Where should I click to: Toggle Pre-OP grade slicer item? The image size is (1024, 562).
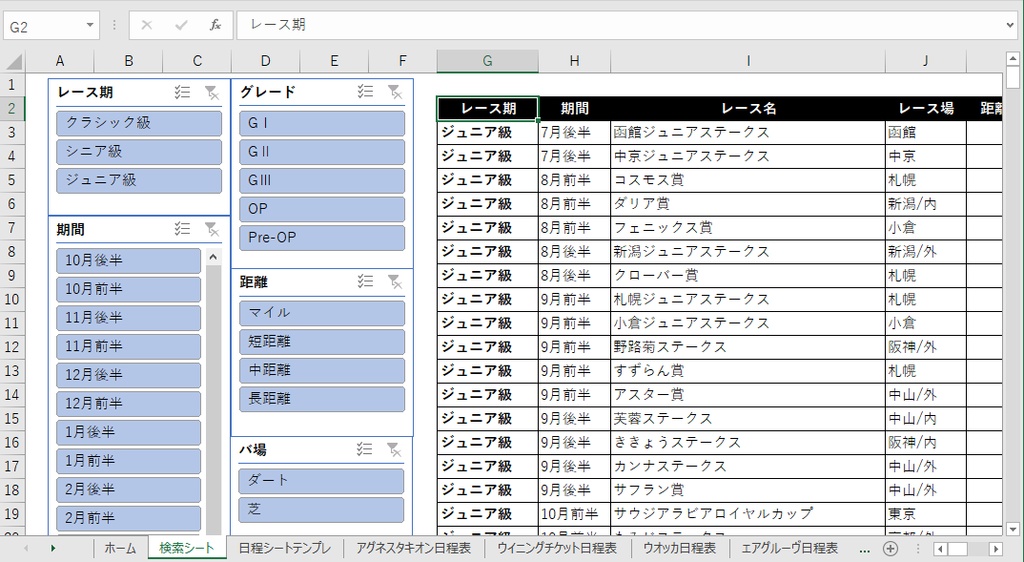pos(322,238)
